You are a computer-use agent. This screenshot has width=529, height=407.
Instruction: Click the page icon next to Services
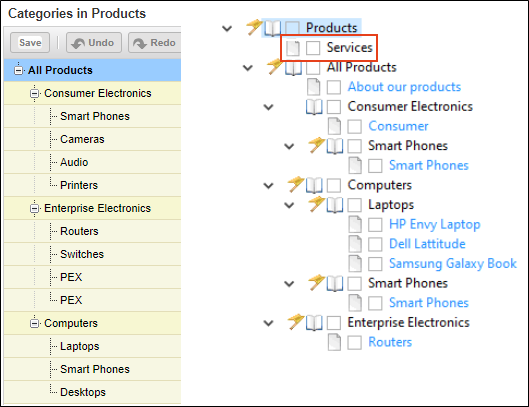(x=293, y=48)
